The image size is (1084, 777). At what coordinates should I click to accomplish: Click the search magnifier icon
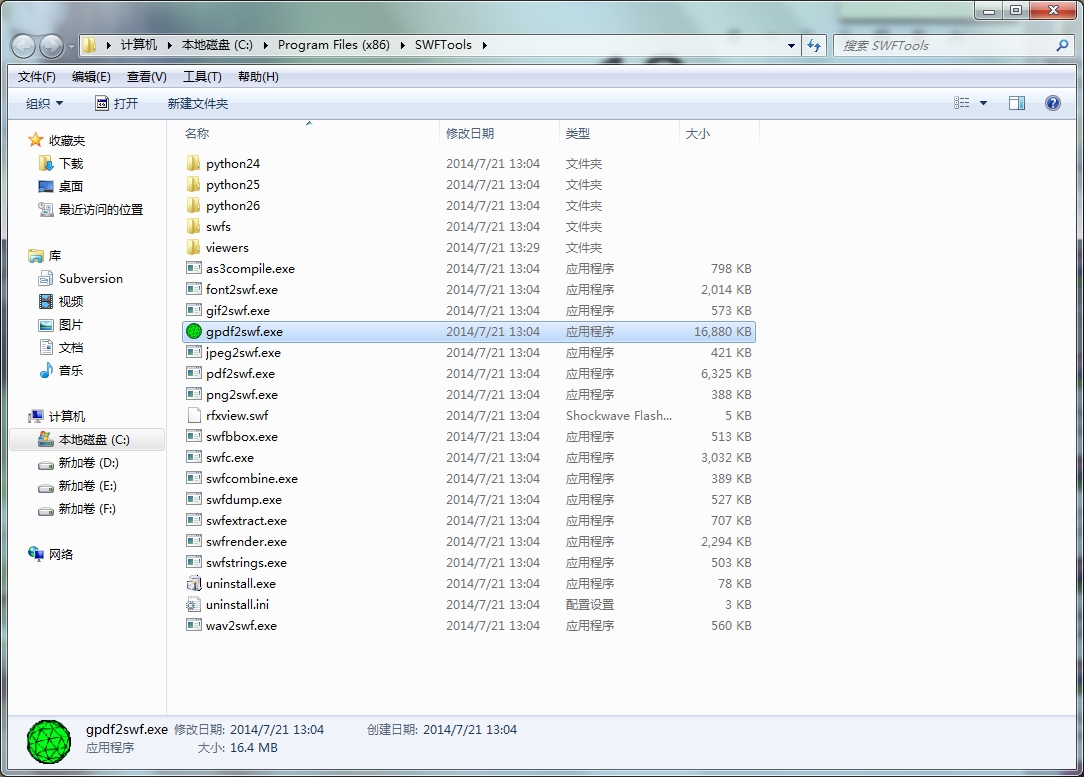1063,46
